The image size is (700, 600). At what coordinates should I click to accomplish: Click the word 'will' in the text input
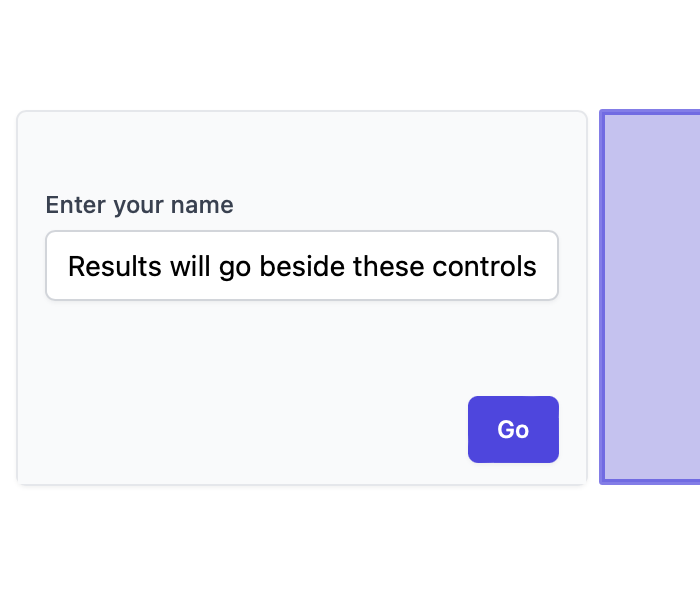coord(190,267)
